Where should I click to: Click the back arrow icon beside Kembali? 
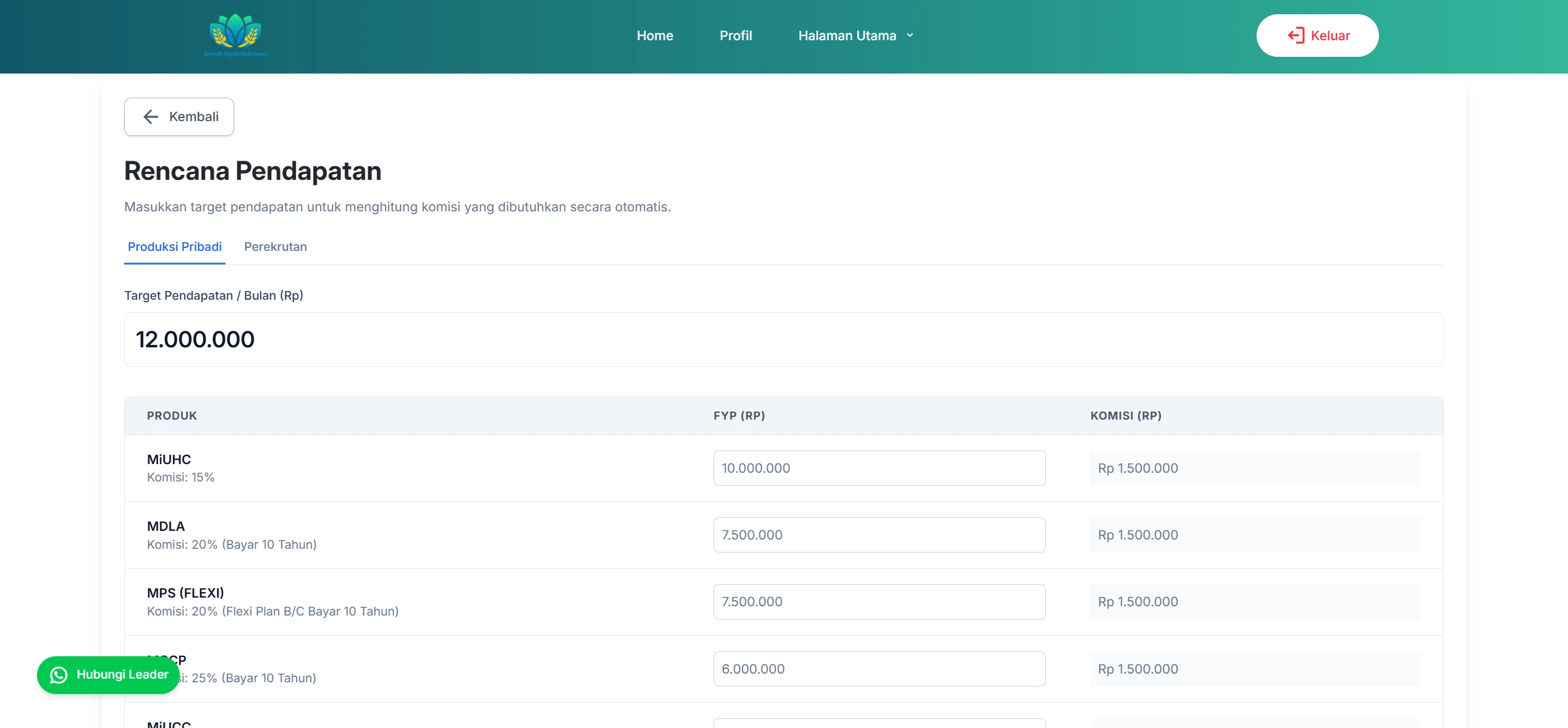tap(151, 117)
